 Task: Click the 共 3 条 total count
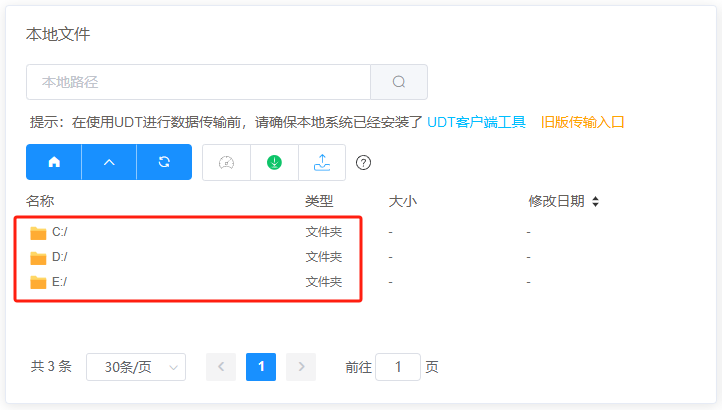[x=51, y=367]
